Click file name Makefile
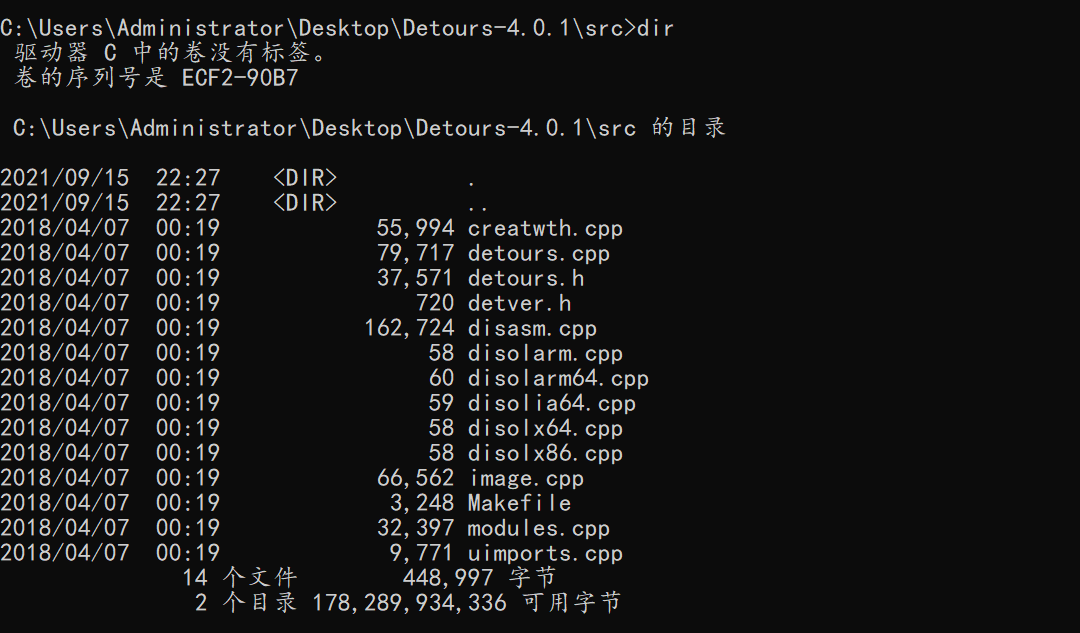 [519, 503]
